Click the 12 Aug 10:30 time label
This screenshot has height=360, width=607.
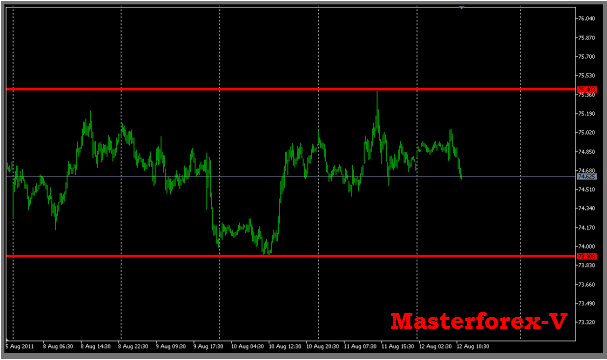473,346
